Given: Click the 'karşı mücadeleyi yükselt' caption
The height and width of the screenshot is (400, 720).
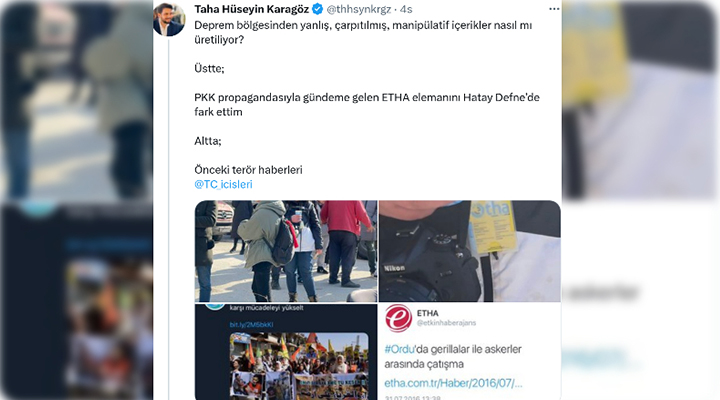Looking at the screenshot, I should coord(266,308).
